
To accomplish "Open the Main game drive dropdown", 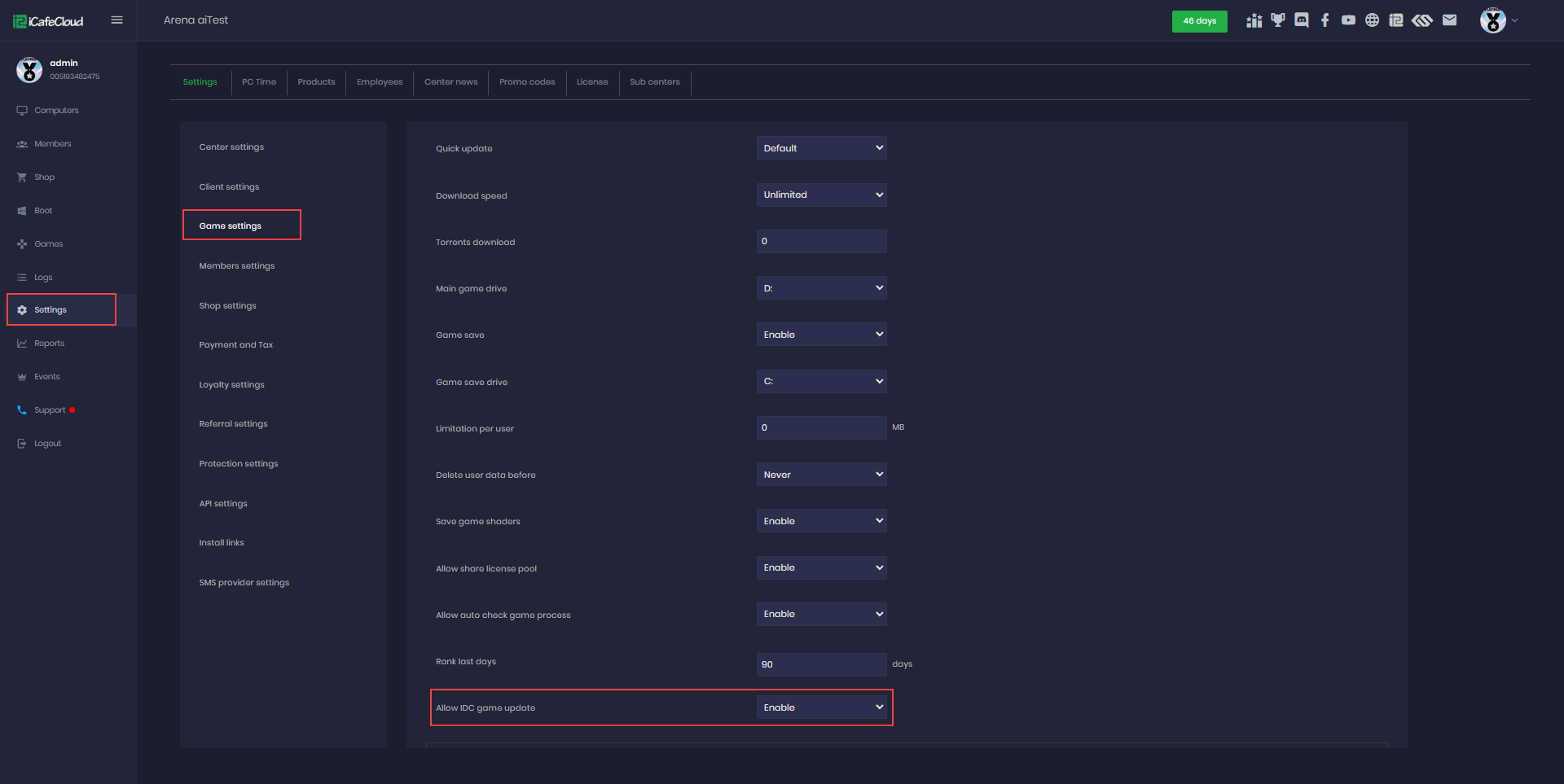I will pyautogui.click(x=821, y=288).
